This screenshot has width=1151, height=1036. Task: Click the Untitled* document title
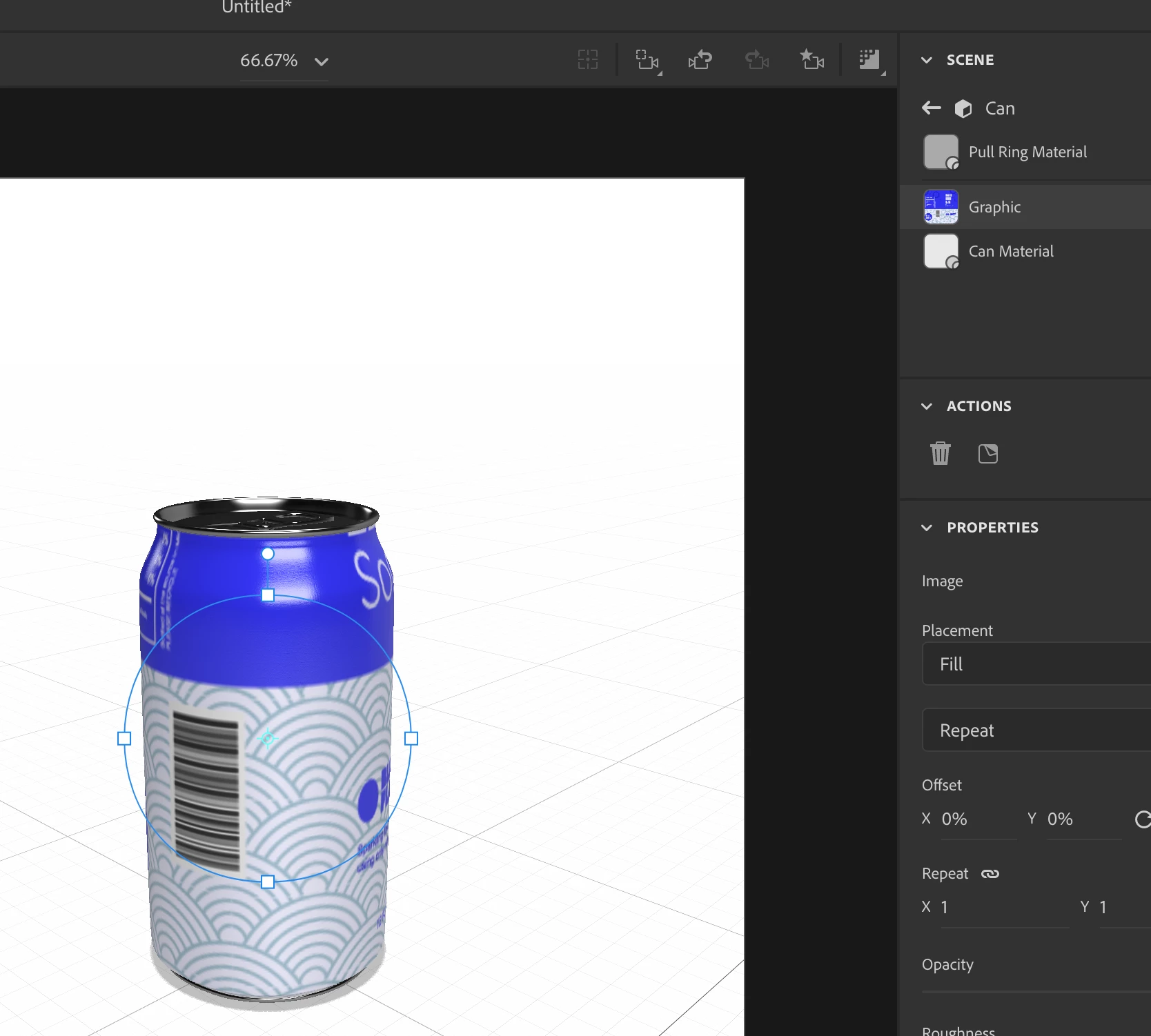pos(257,8)
